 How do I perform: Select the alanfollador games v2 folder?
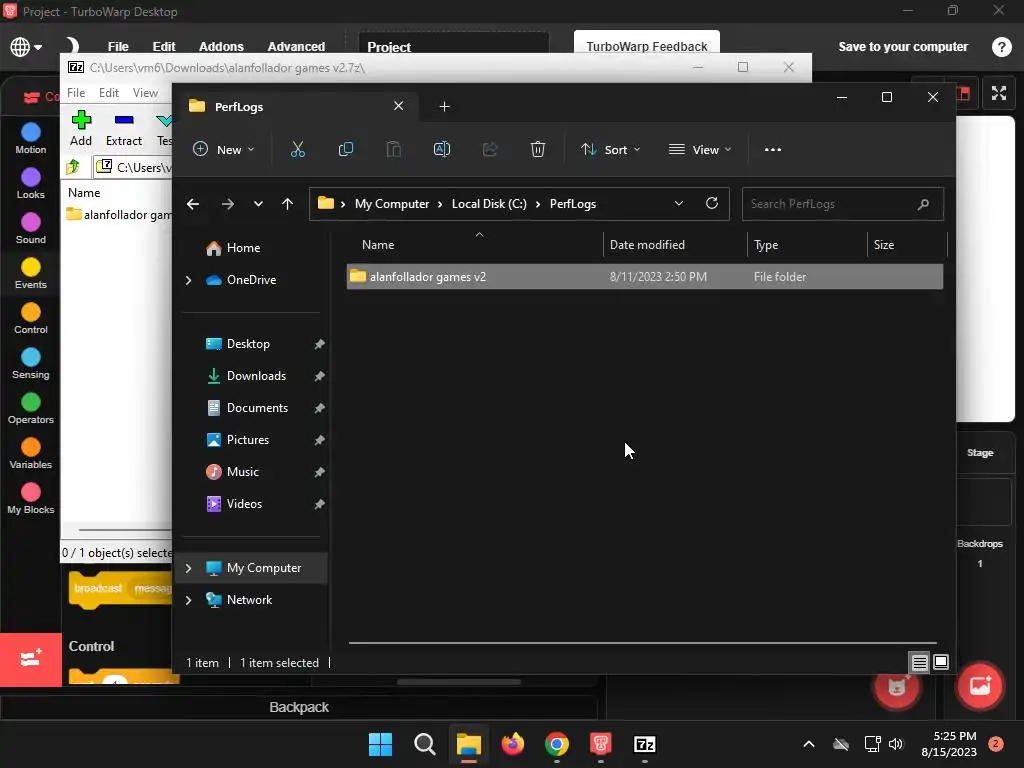click(x=645, y=276)
